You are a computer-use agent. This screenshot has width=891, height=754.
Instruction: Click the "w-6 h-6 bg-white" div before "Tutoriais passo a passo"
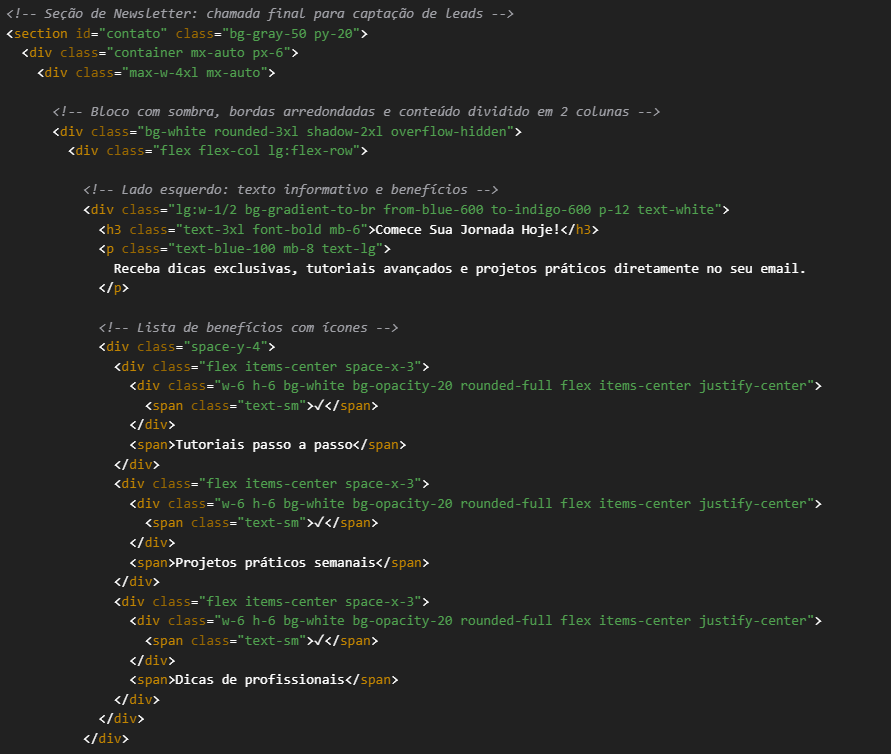[x=476, y=386]
